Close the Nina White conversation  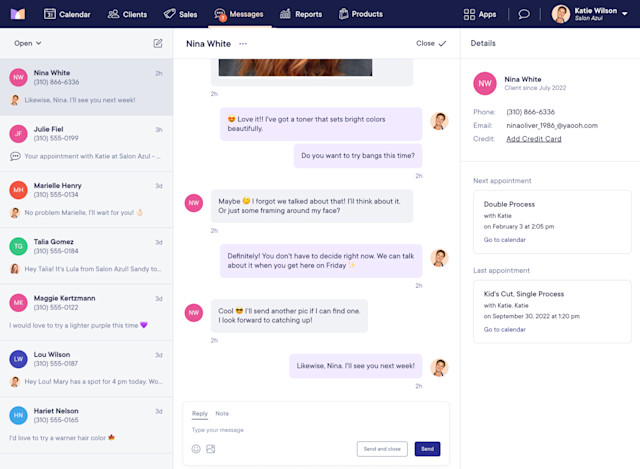click(431, 43)
